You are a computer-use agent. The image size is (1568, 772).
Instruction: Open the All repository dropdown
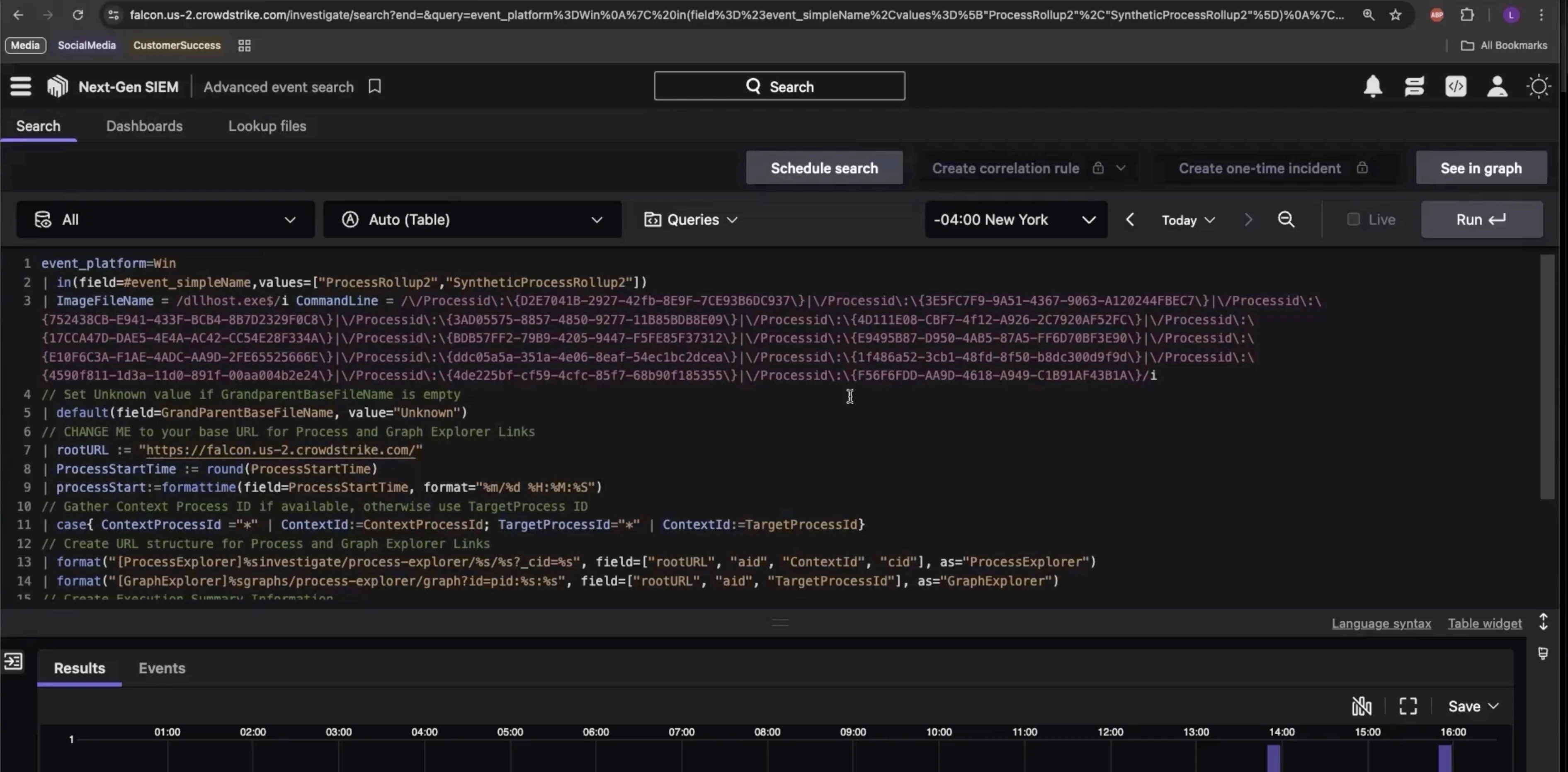tap(165, 219)
